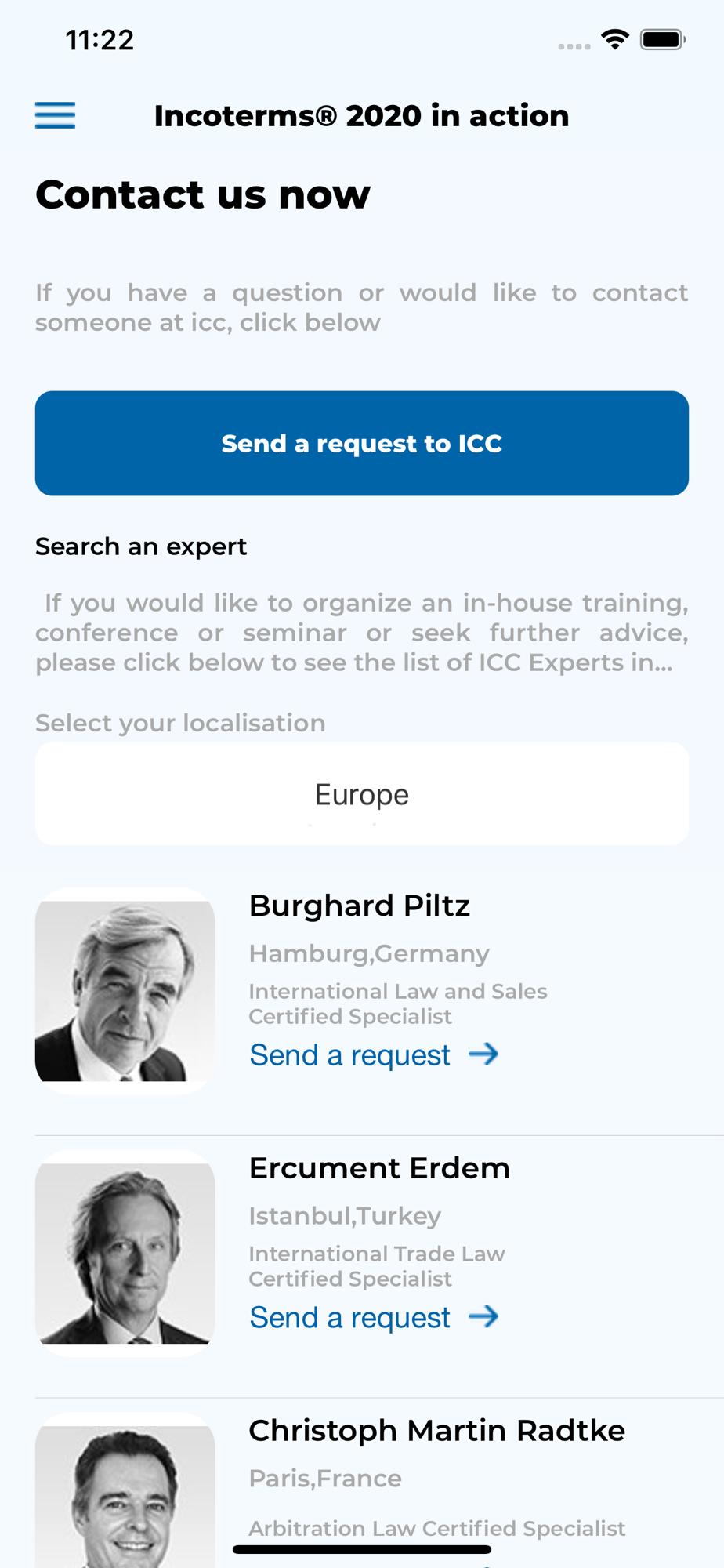Click arrow next to Burghard Piltz request
Viewport: 724px width, 1568px height.
tap(483, 1054)
